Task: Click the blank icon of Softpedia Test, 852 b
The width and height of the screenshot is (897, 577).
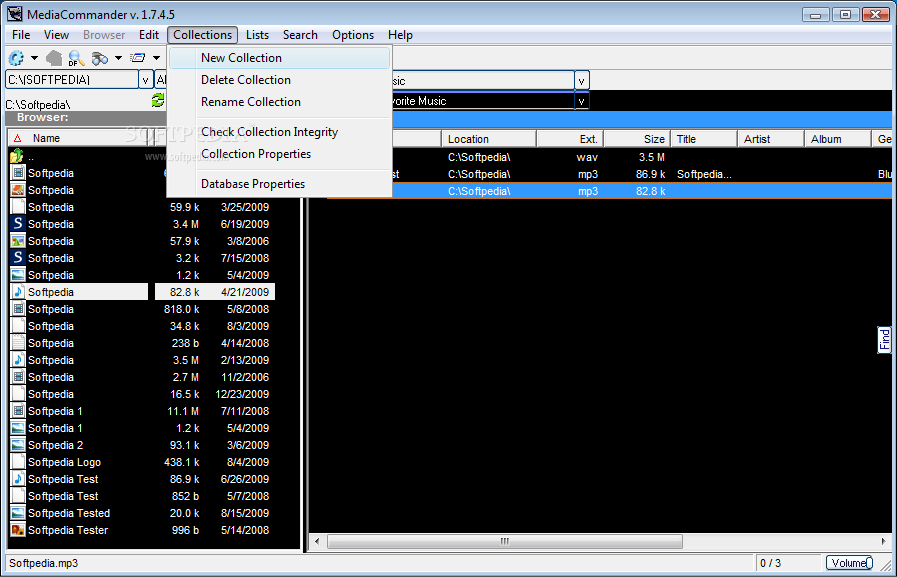Action: pos(18,496)
